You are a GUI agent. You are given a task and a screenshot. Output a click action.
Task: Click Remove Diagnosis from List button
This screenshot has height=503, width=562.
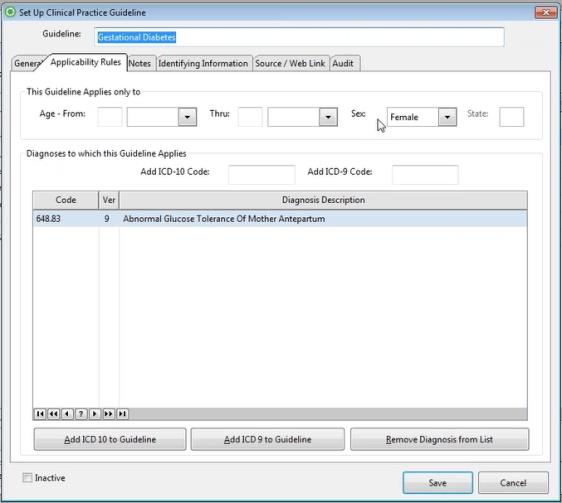pyautogui.click(x=439, y=439)
